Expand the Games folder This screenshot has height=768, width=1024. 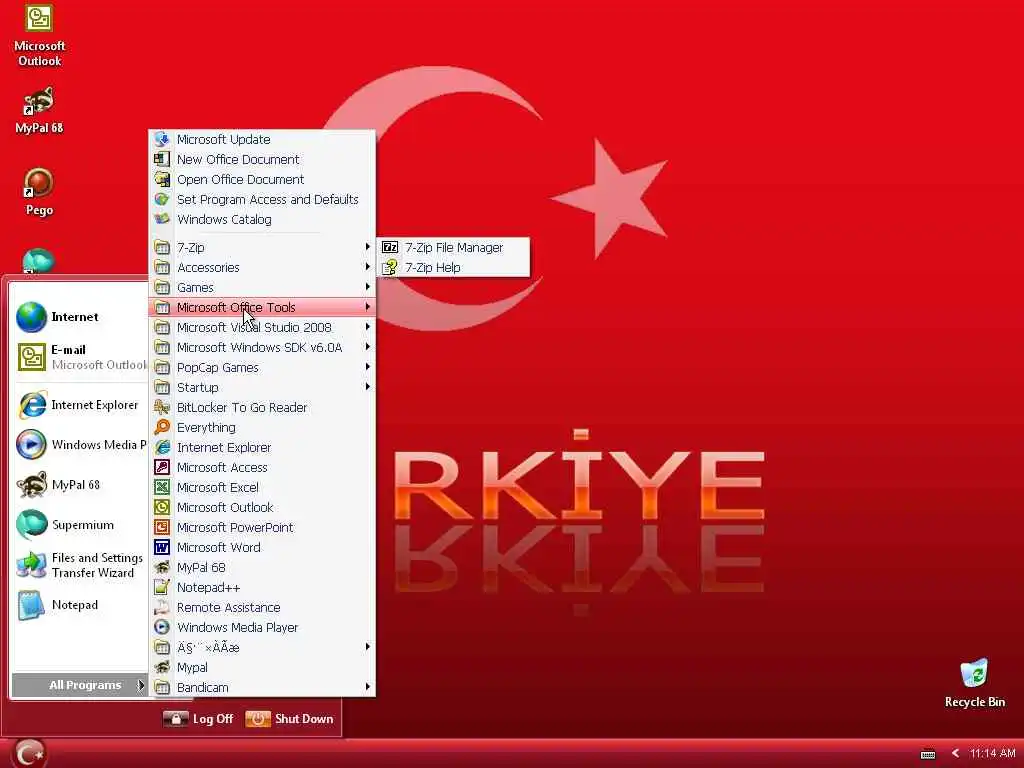click(x=262, y=287)
